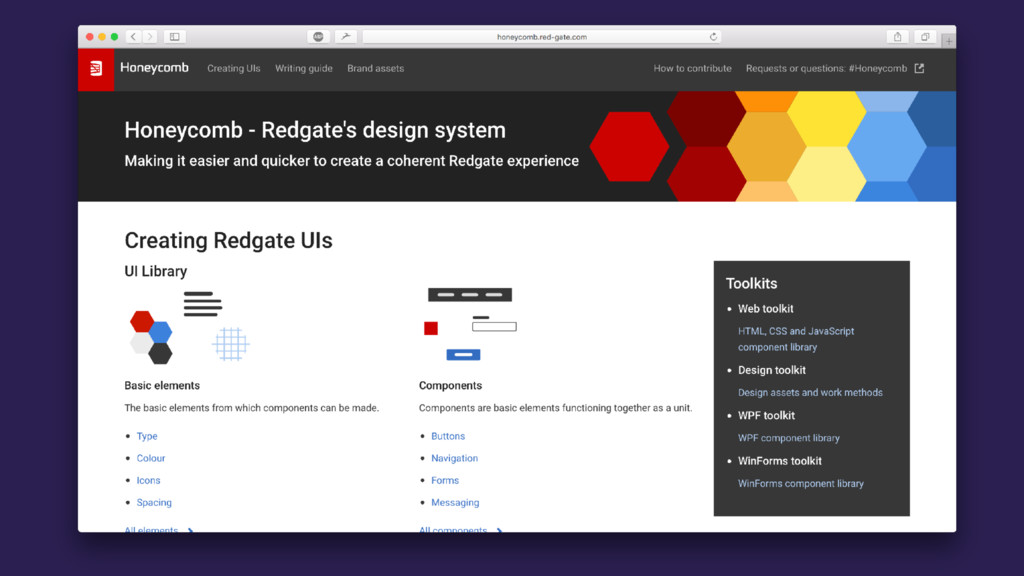Open the Icons link
The width and height of the screenshot is (1024, 576).
click(x=148, y=480)
